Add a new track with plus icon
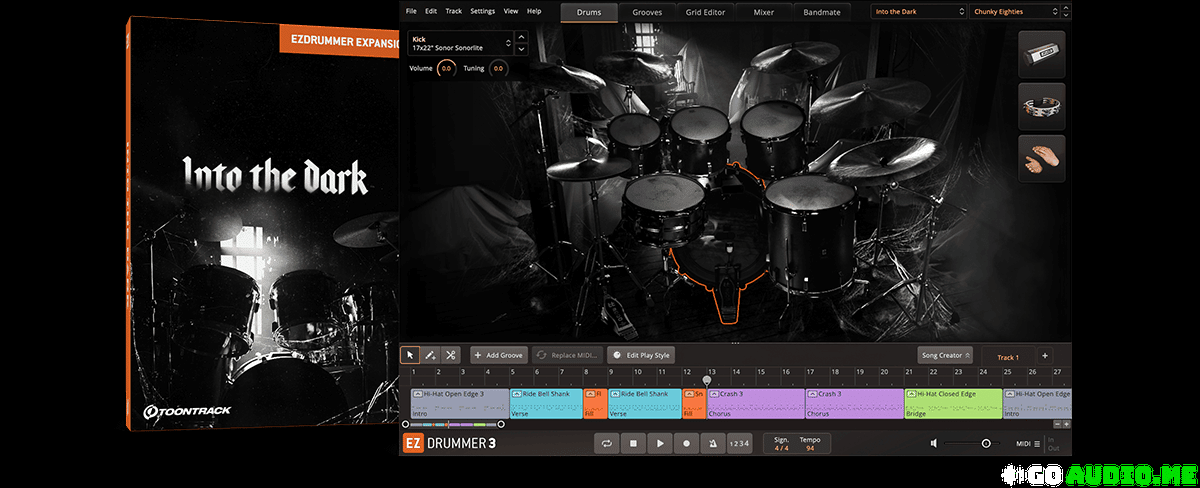 tap(1044, 356)
